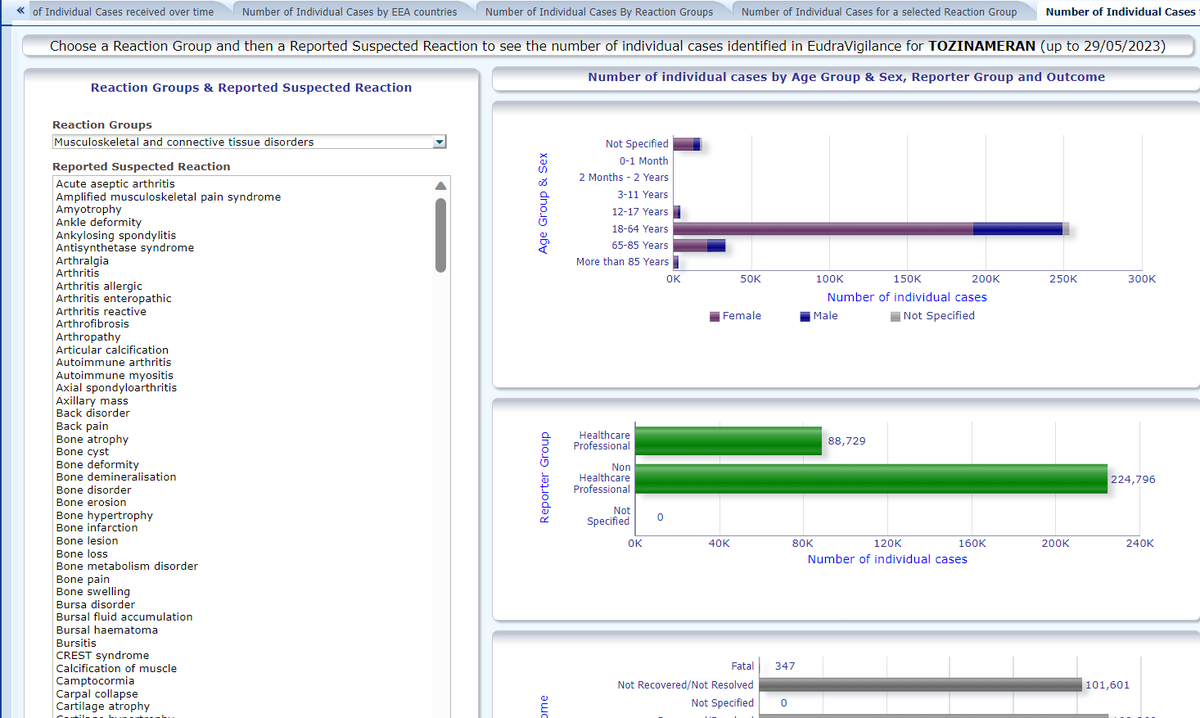Open Number of Individual Cases By Reaction Groups tab
Screen dimensions: 1200x718
click(x=598, y=12)
